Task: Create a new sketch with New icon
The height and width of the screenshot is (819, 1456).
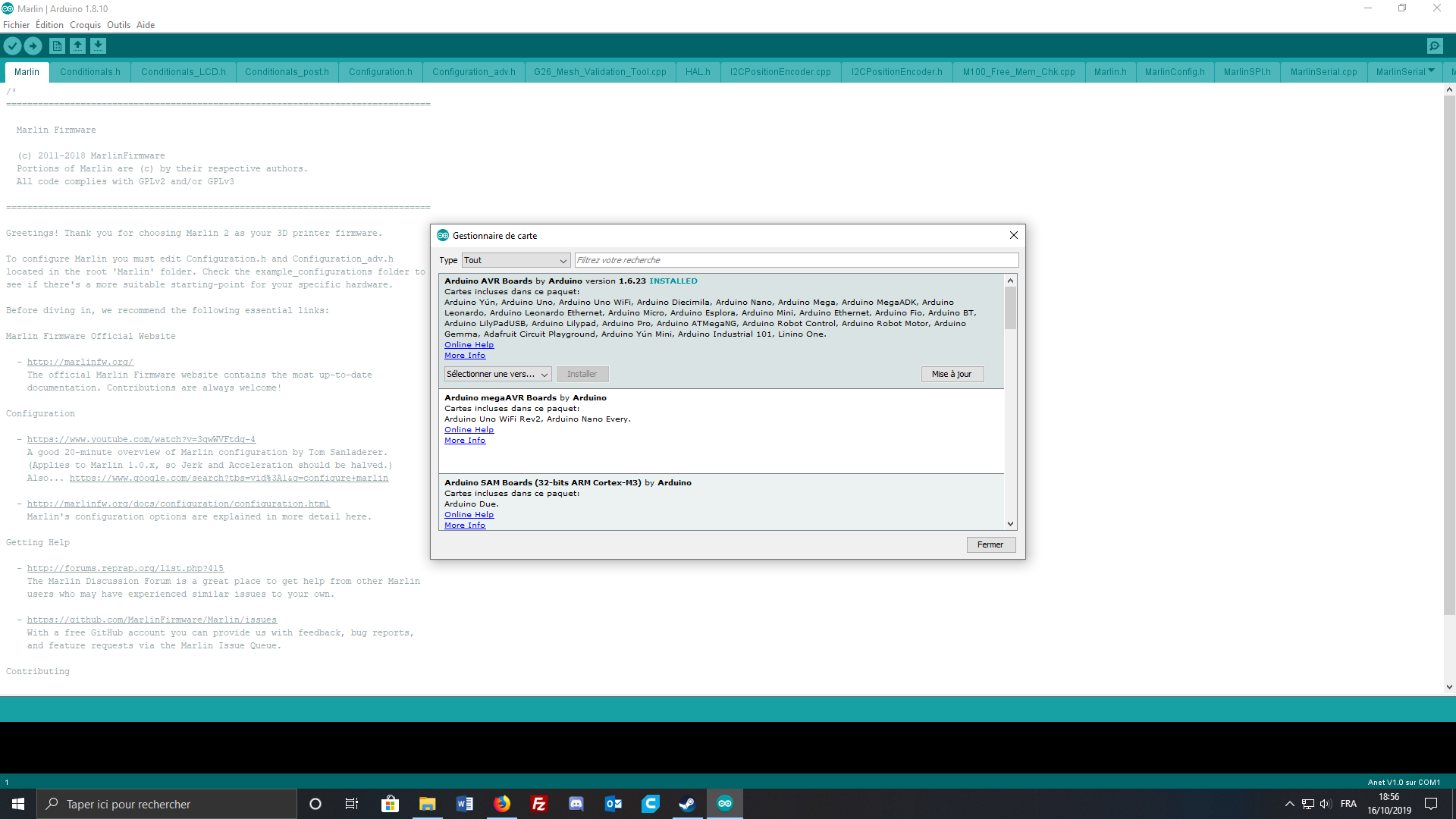Action: [x=57, y=46]
